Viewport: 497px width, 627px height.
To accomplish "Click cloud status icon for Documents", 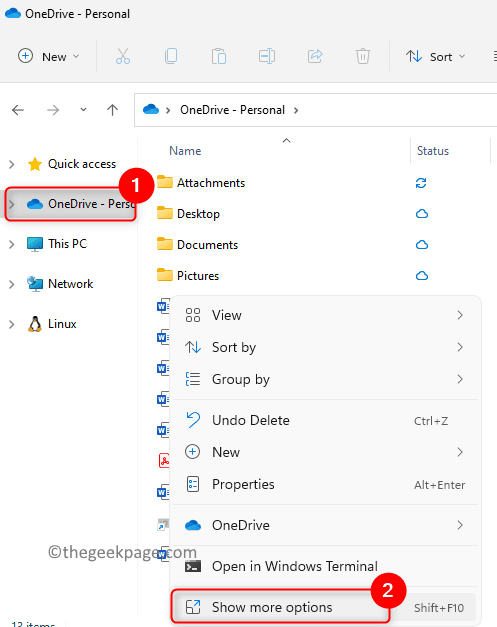I will (422, 245).
